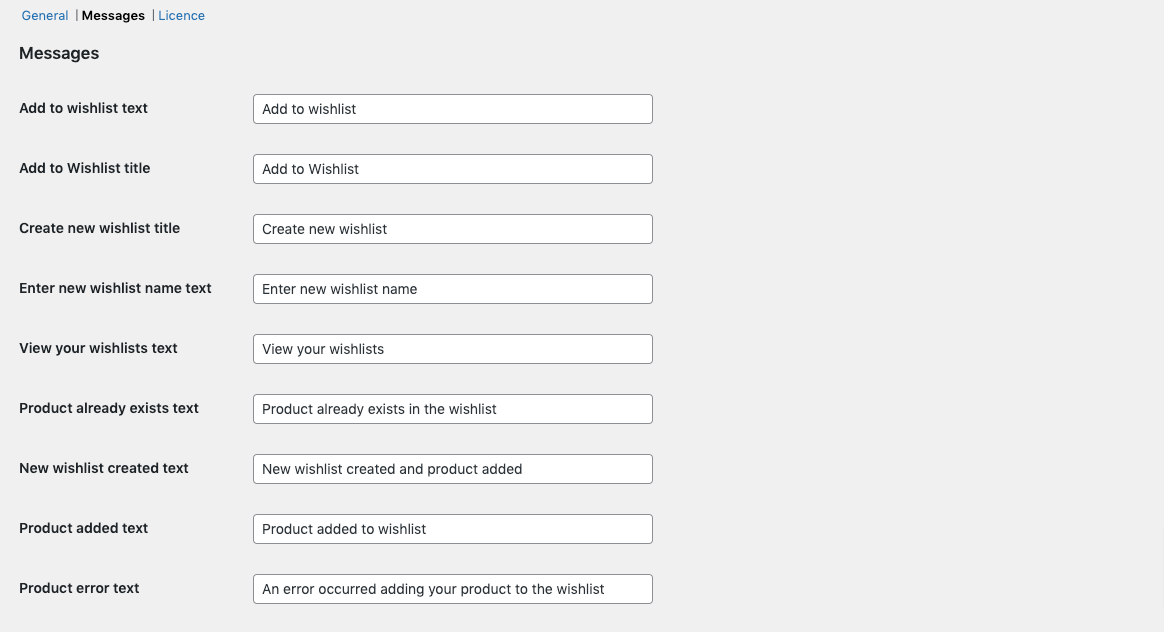Viewport: 1164px width, 632px height.
Task: Click the 'Add to Wishlist title' label
Action: pos(84,168)
